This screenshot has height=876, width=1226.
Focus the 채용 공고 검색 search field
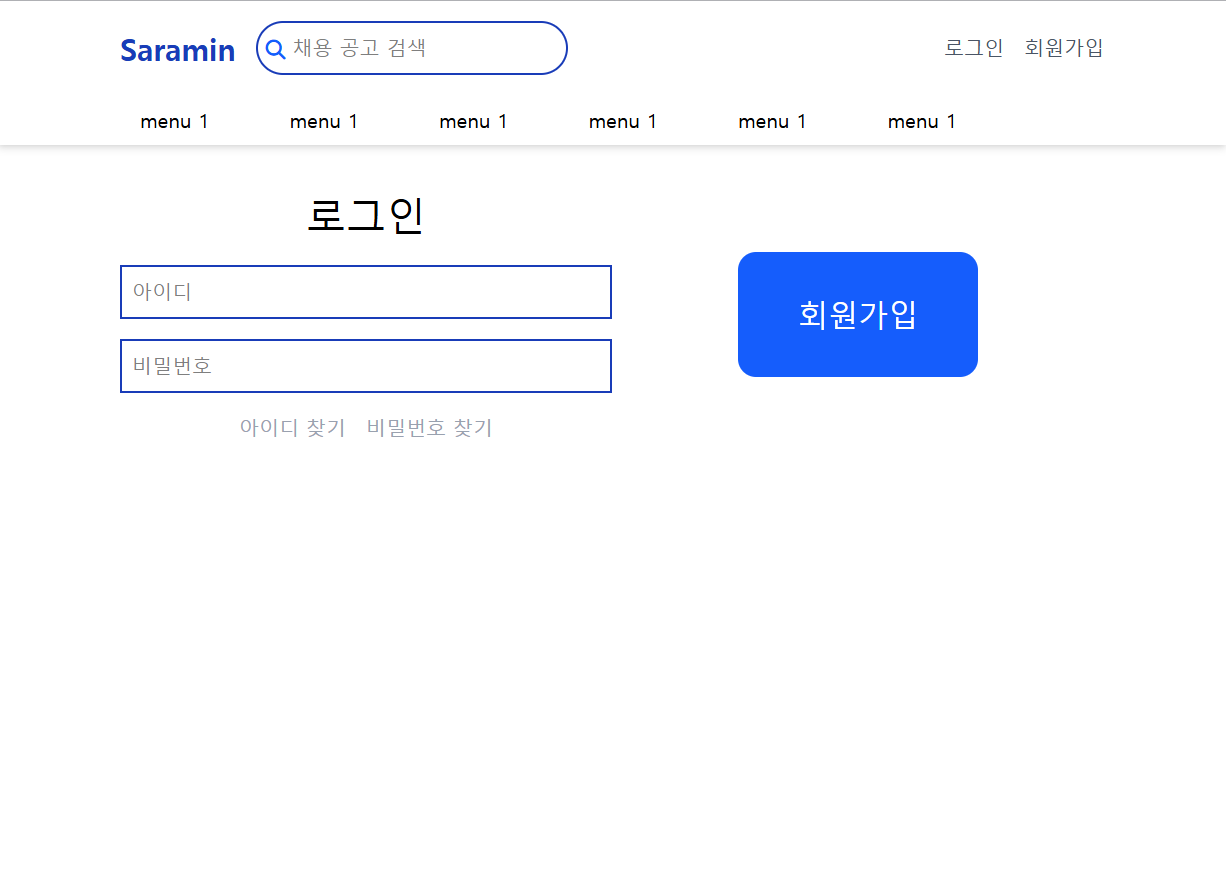pyautogui.click(x=412, y=48)
